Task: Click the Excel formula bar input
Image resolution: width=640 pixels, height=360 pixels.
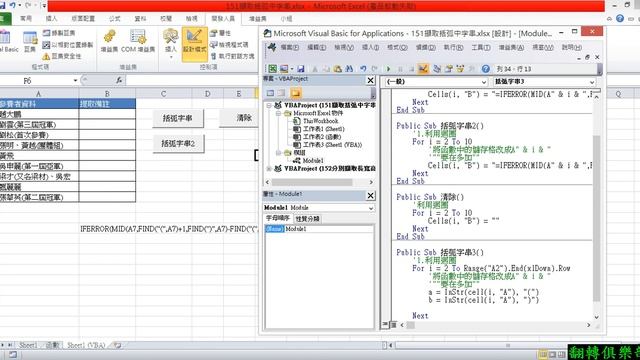Action: click(192, 80)
